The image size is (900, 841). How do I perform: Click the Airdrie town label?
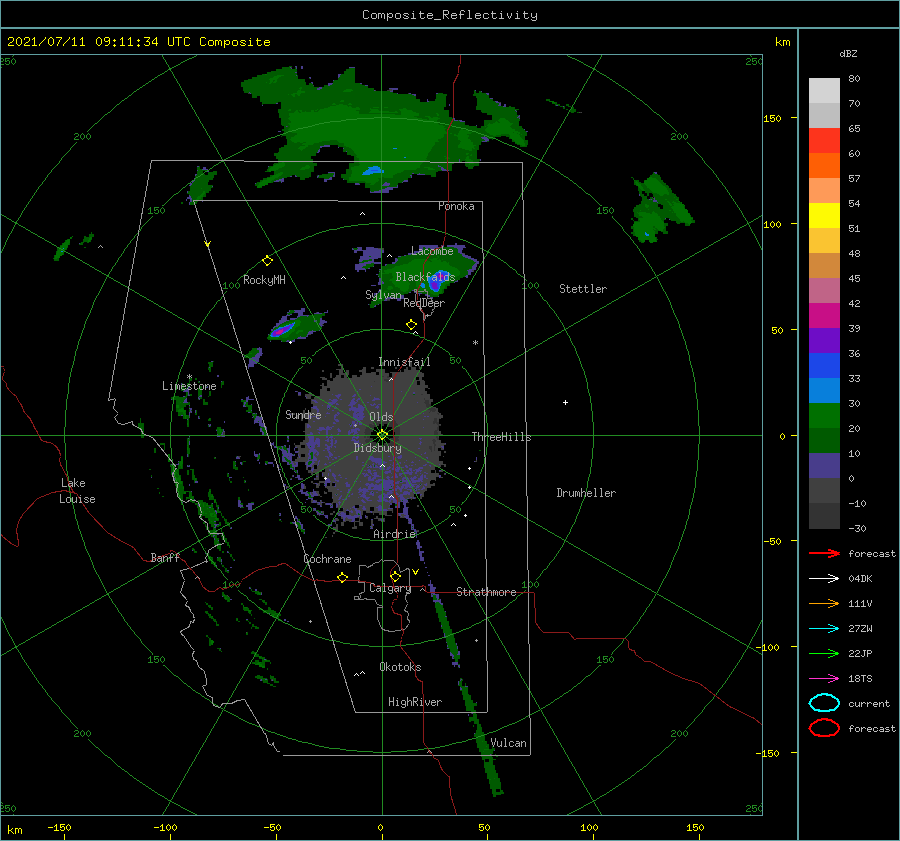[394, 534]
